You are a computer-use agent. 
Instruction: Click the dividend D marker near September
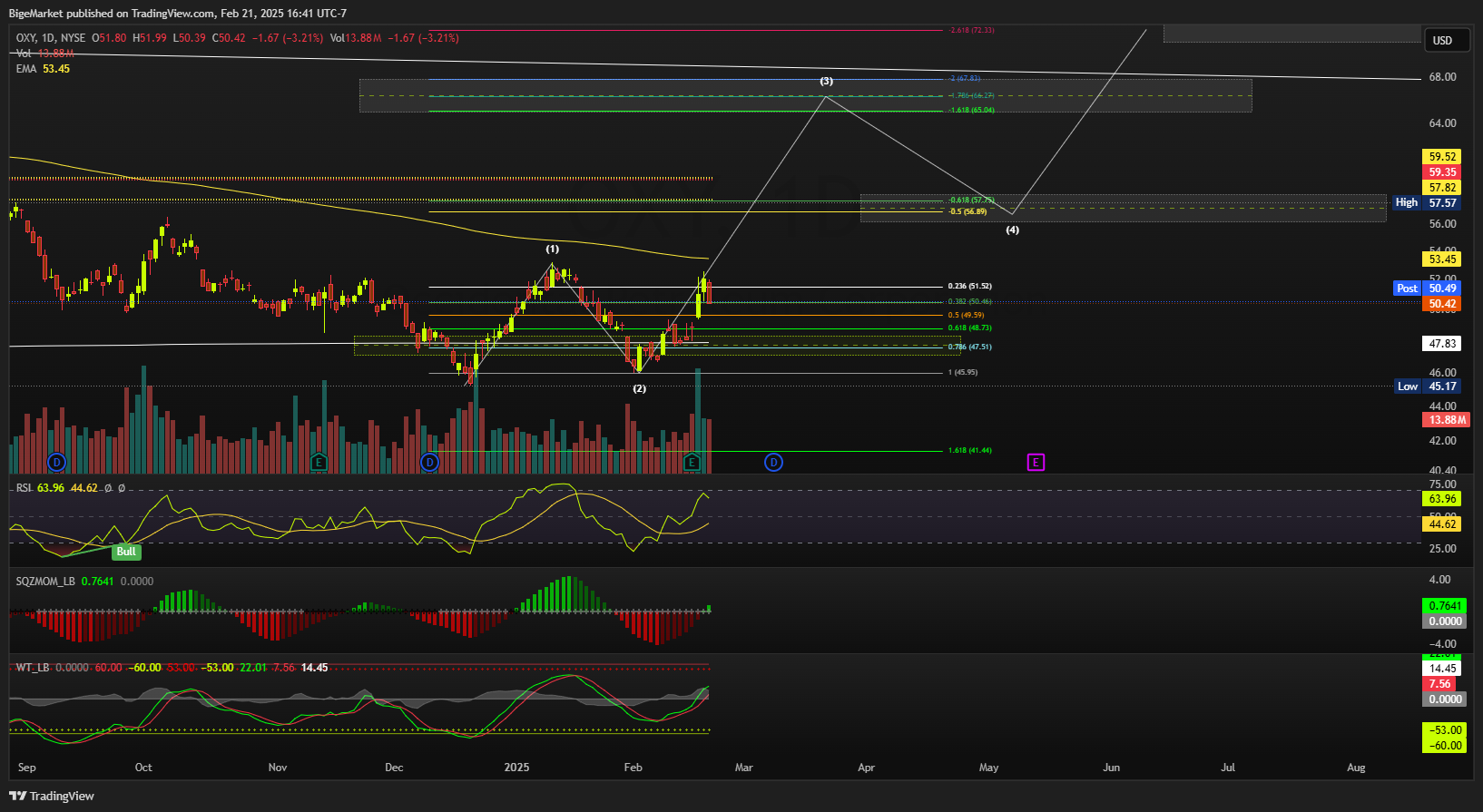[56, 463]
